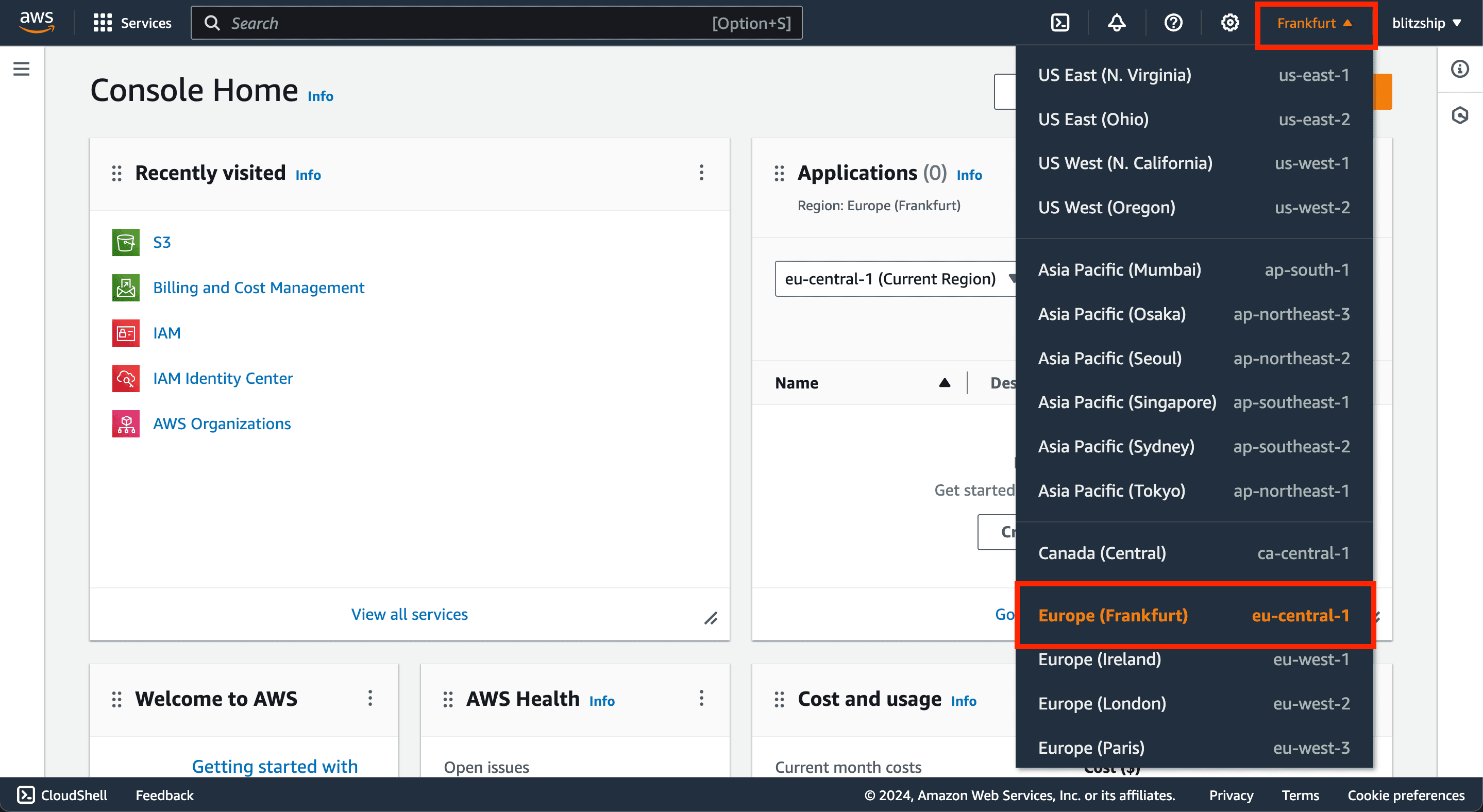Image resolution: width=1483 pixels, height=812 pixels.
Task: Click the Recently visited resize handle
Action: click(711, 618)
